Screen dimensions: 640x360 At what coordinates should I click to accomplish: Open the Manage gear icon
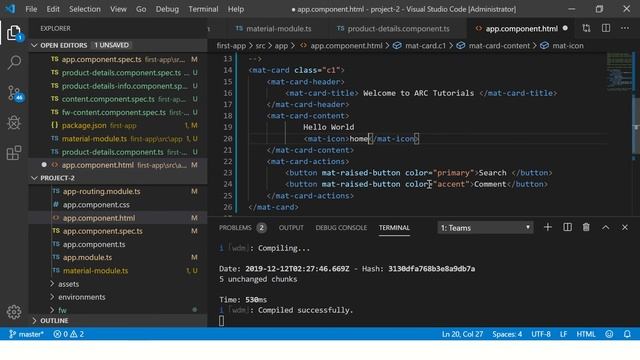pyautogui.click(x=14, y=312)
